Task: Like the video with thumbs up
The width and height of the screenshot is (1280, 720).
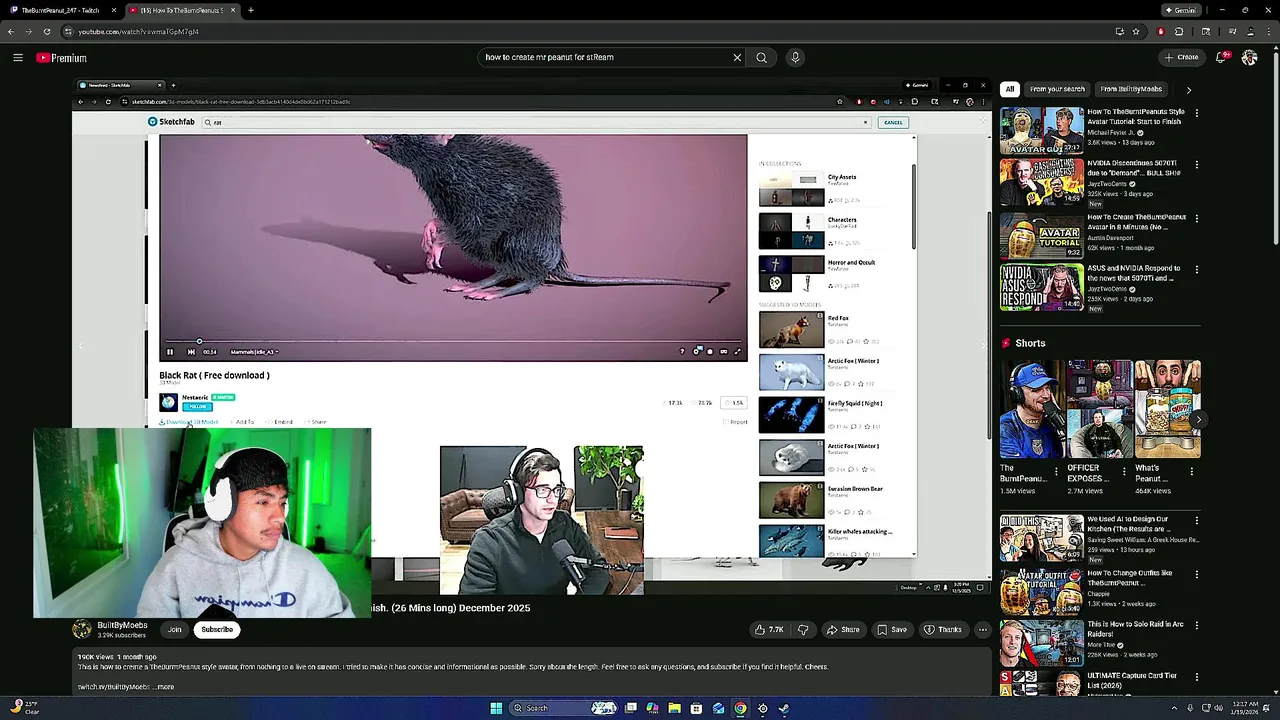Action: coord(769,630)
